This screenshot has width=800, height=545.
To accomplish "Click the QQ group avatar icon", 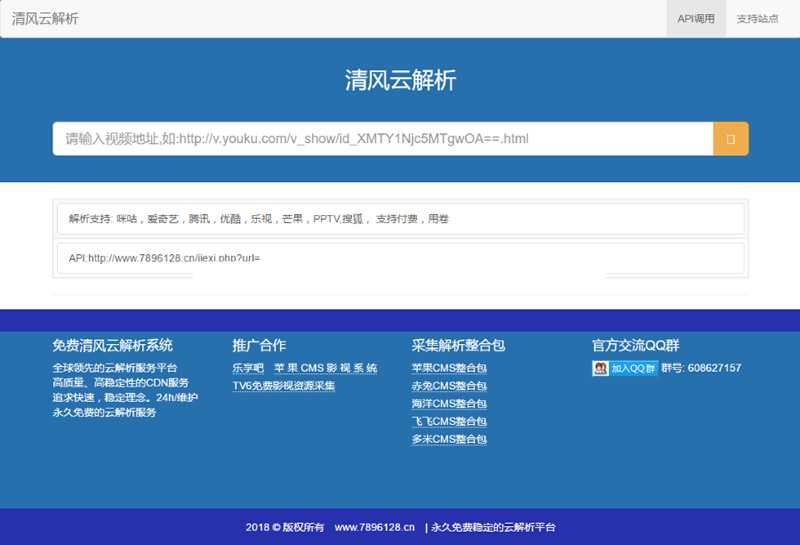I will click(x=601, y=368).
